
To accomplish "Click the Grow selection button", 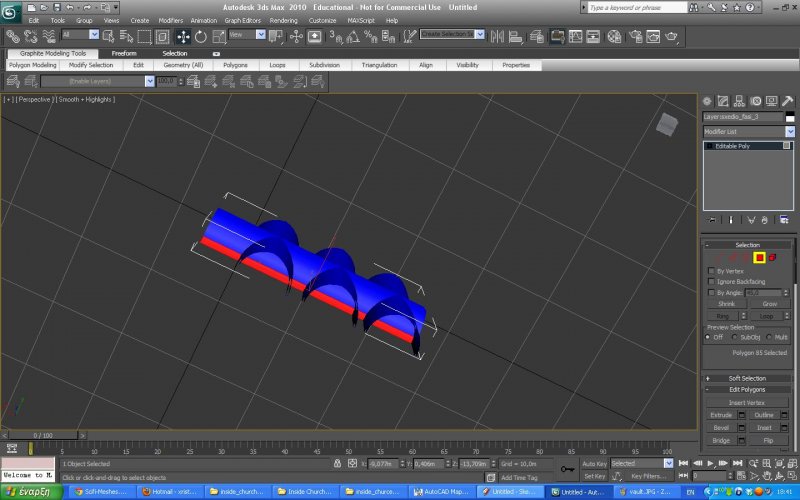I will (769, 303).
